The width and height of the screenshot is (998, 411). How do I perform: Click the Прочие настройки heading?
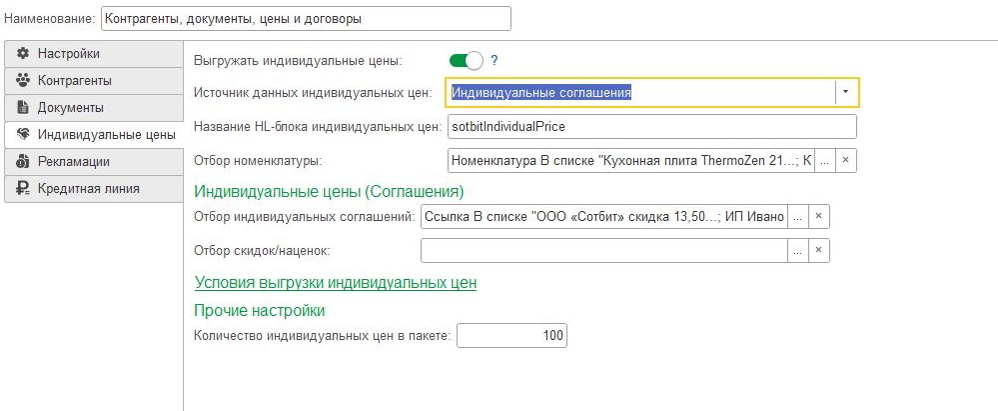(x=260, y=310)
